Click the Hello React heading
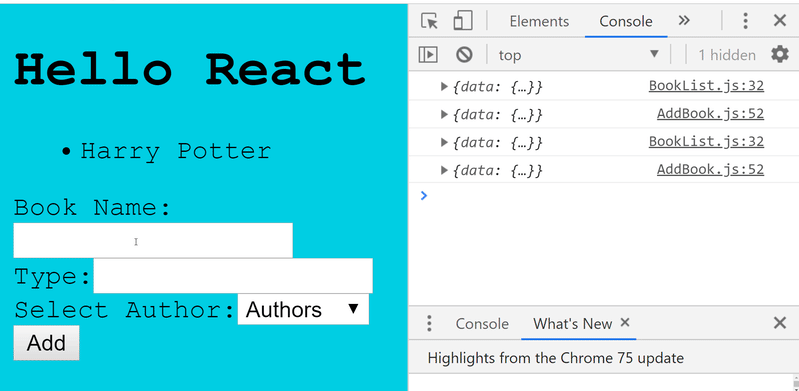The height and width of the screenshot is (391, 799). (190, 69)
